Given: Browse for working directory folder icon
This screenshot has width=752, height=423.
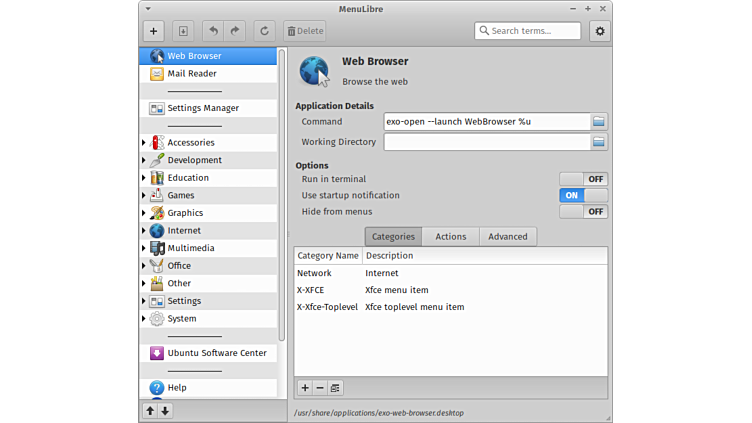Looking at the screenshot, I should pos(598,142).
